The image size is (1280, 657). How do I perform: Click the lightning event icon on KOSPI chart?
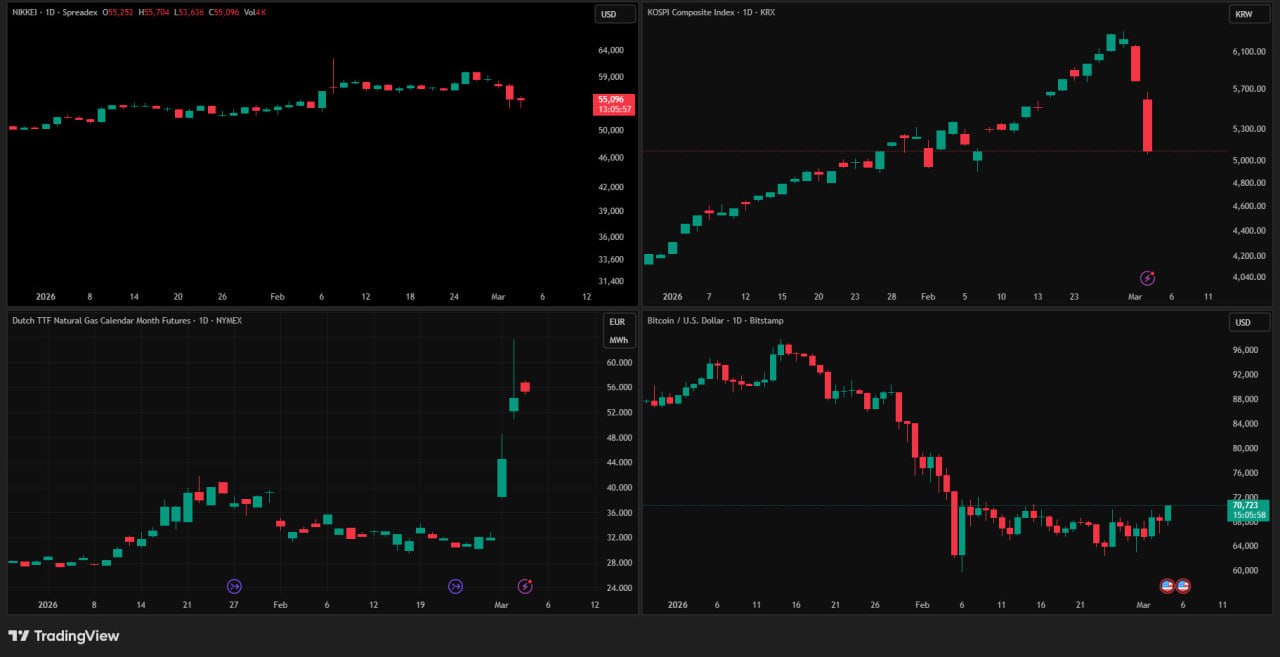1148,276
